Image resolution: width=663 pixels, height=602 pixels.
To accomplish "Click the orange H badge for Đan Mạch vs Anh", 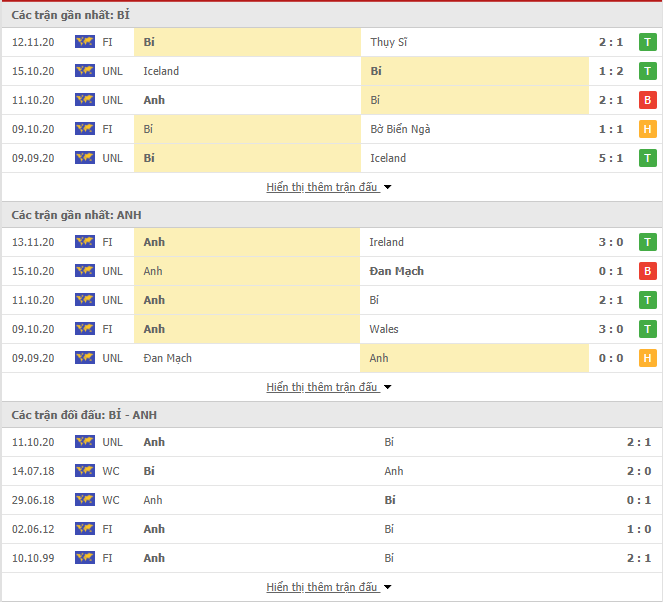I will pyautogui.click(x=647, y=358).
